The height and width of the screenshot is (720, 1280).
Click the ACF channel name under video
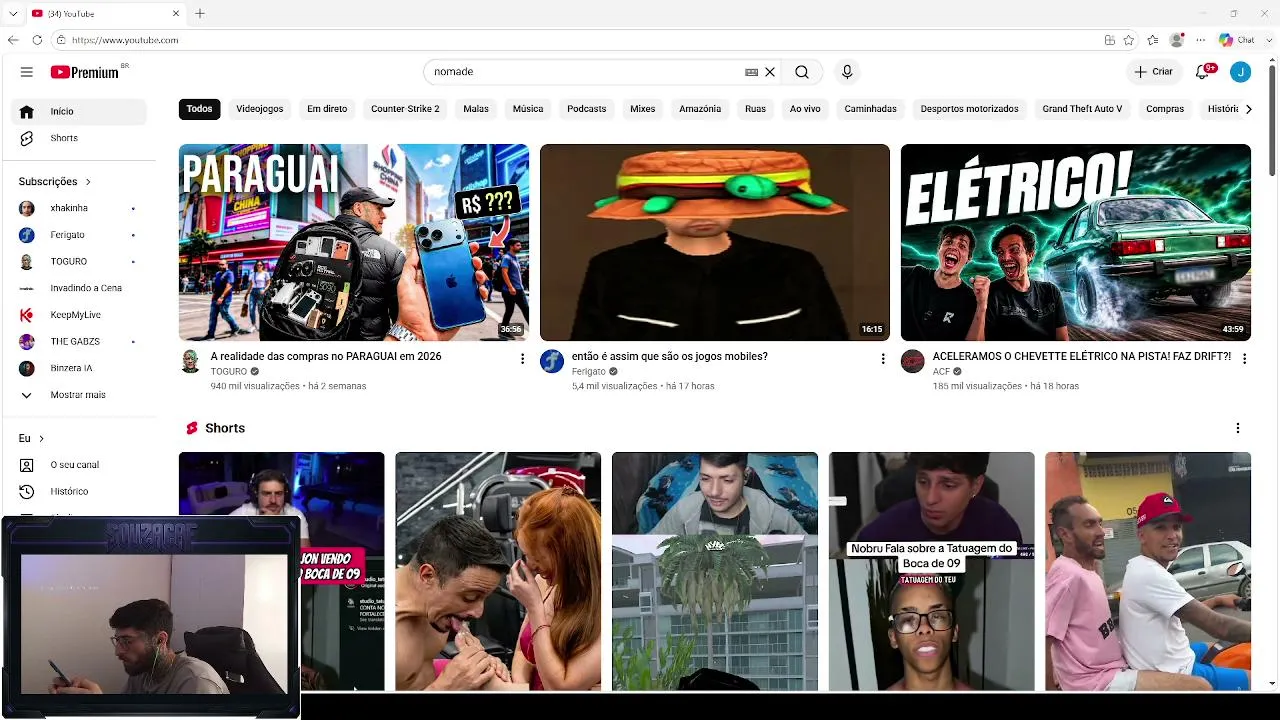click(x=941, y=372)
